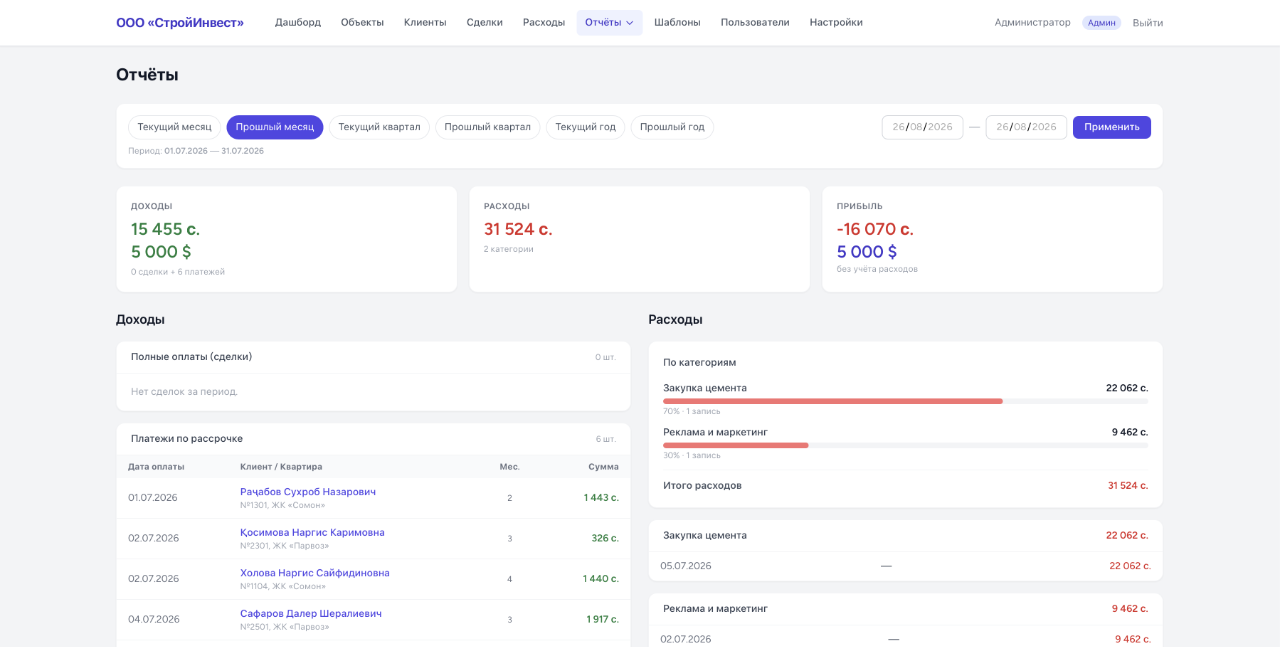Go to the Дашборд menu item

(x=298, y=22)
